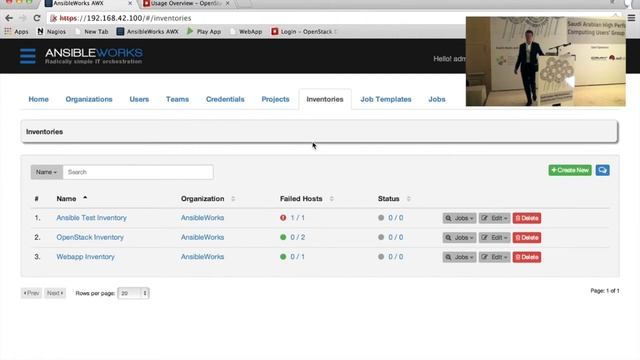Image resolution: width=640 pixels, height=360 pixels.
Task: Open the New Tab bookmark
Action: 92,31
